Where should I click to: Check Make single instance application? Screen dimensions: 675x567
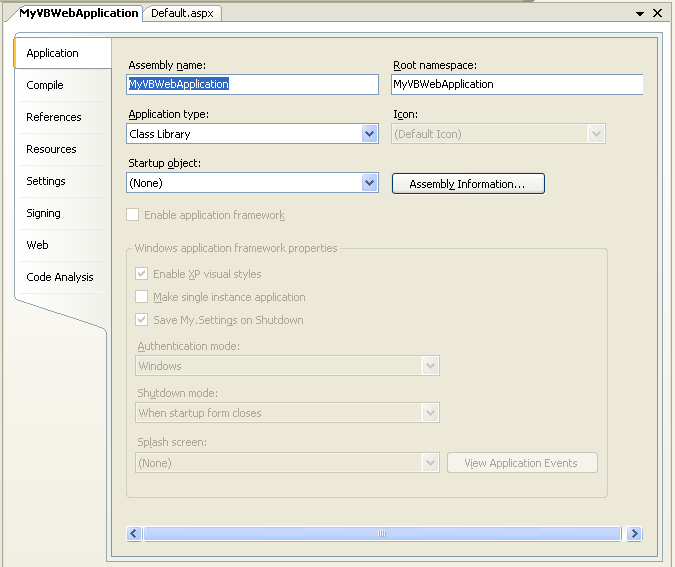tap(142, 297)
